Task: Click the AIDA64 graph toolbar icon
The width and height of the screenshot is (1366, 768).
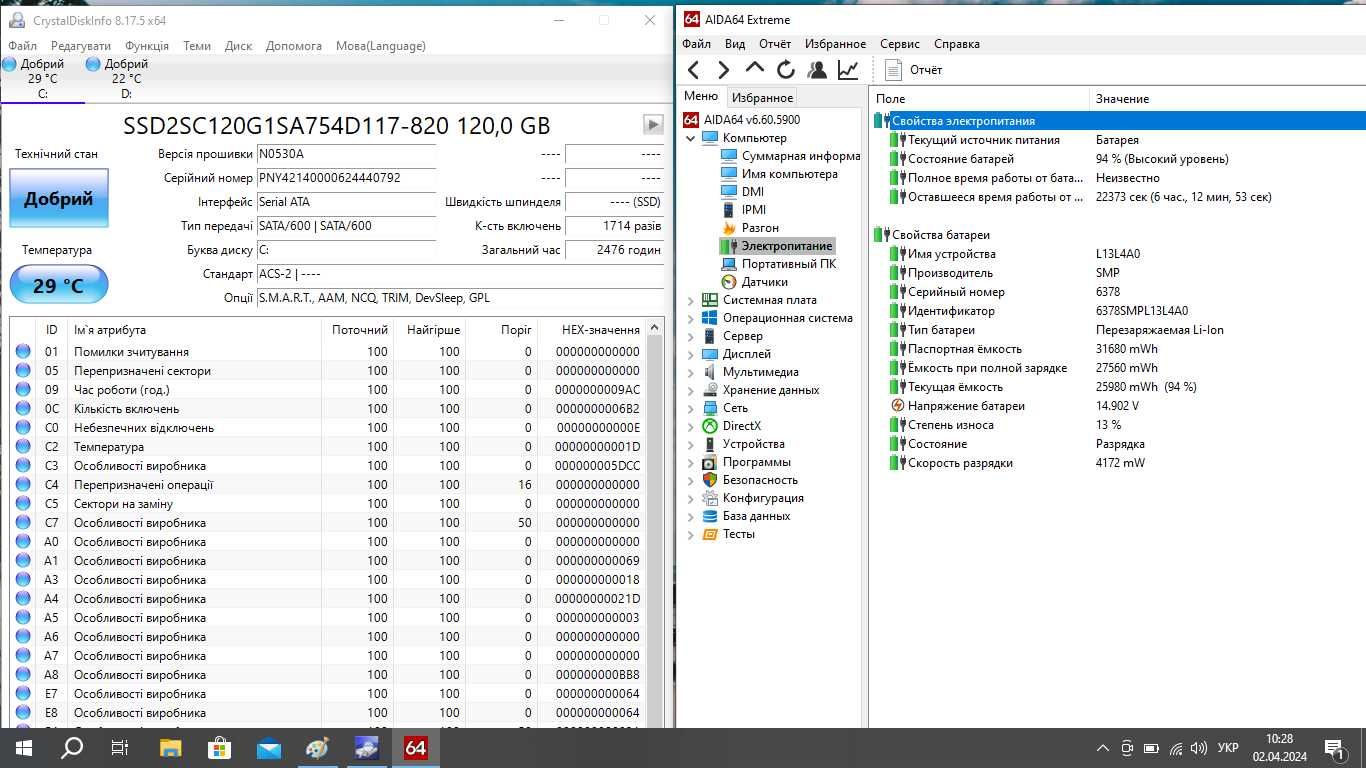Action: [x=848, y=69]
